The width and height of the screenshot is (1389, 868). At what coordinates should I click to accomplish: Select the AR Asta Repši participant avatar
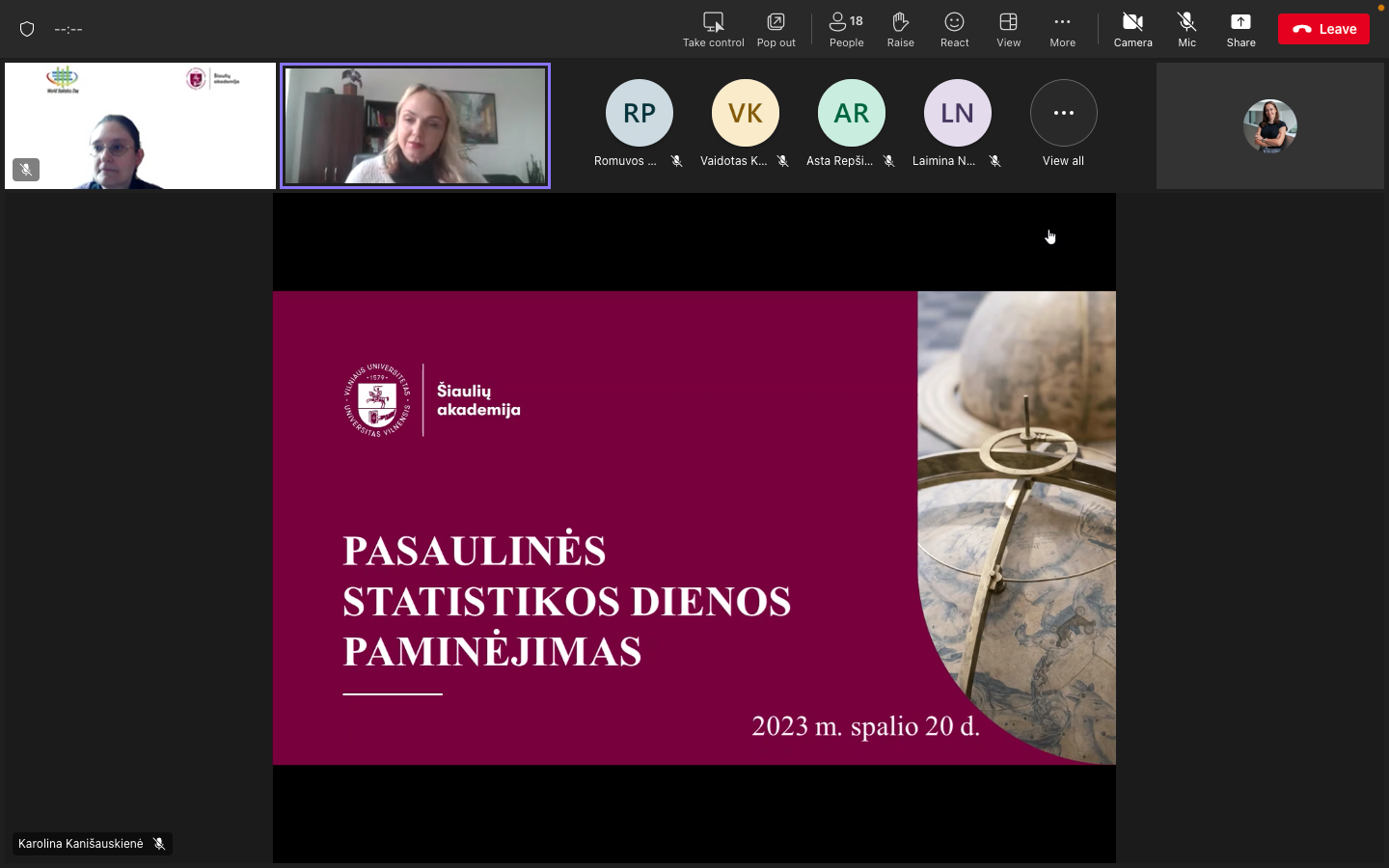pyautogui.click(x=851, y=113)
